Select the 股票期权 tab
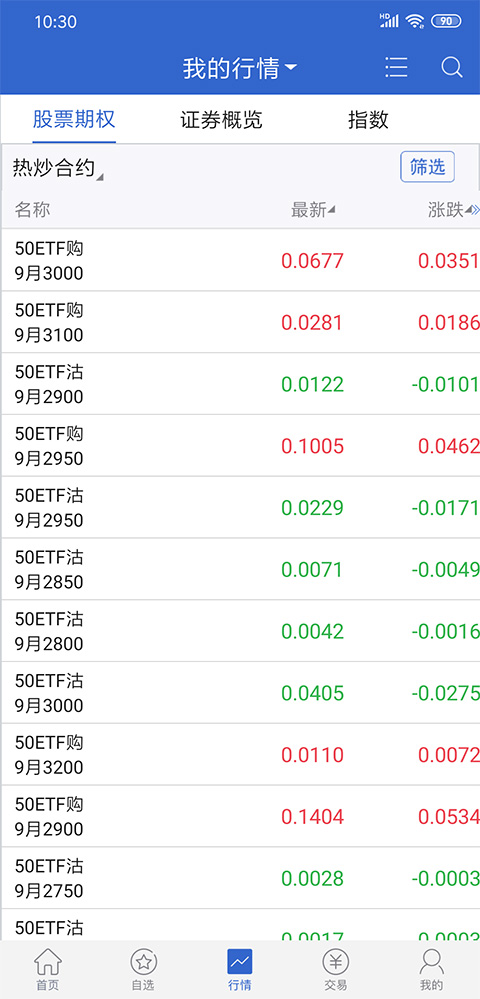The width and height of the screenshot is (480, 999). click(x=74, y=120)
